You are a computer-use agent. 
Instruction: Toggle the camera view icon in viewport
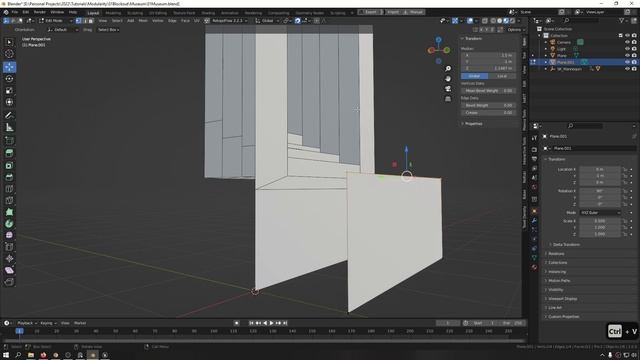pos(448,89)
